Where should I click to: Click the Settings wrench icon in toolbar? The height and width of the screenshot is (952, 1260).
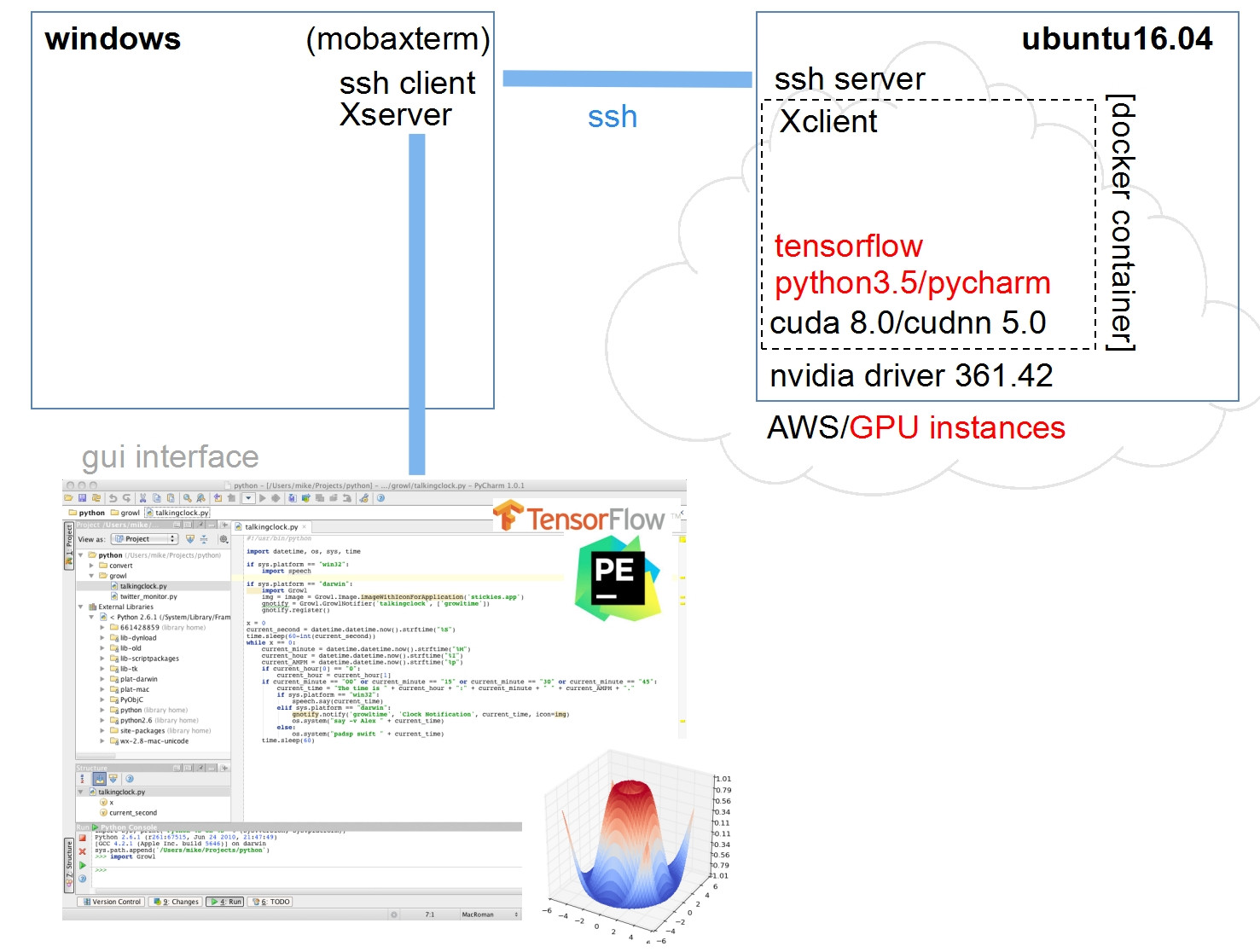(x=364, y=498)
